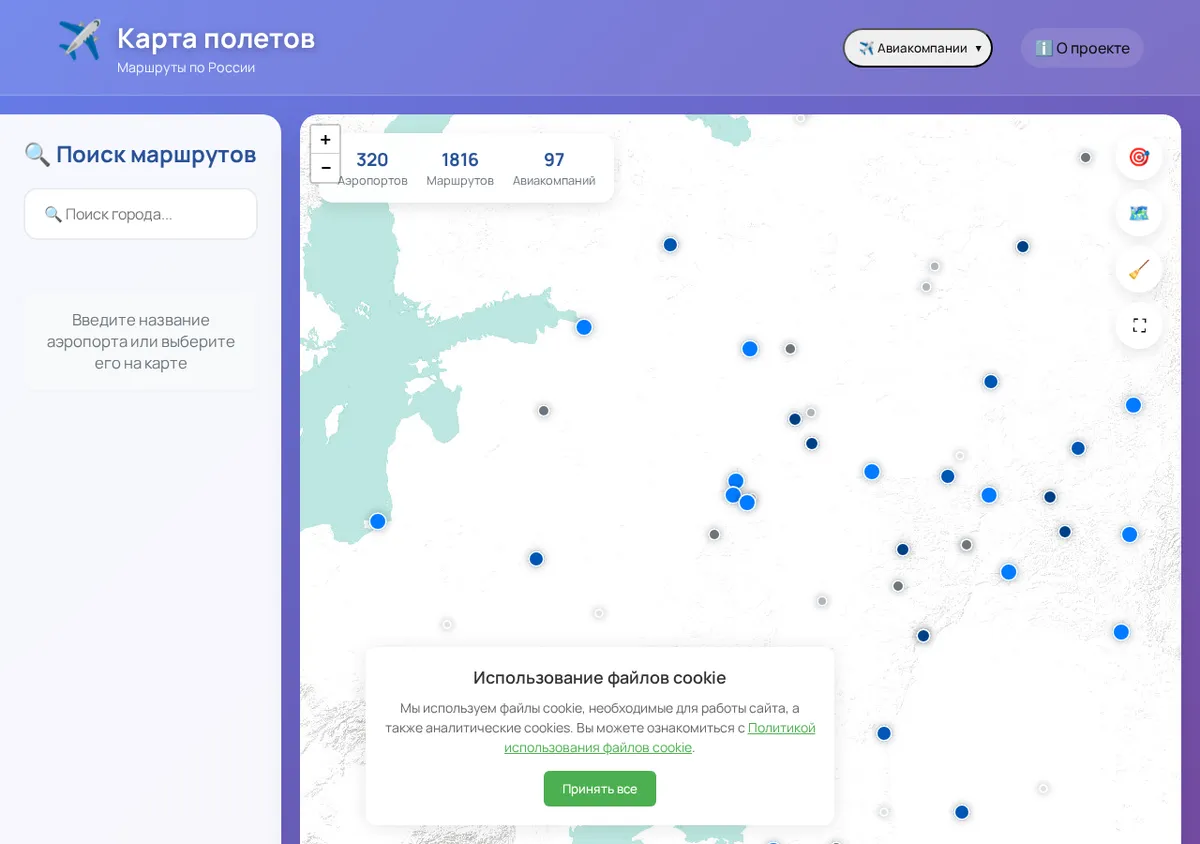
Task: Toggle fullscreen map view icon
Action: point(1138,325)
